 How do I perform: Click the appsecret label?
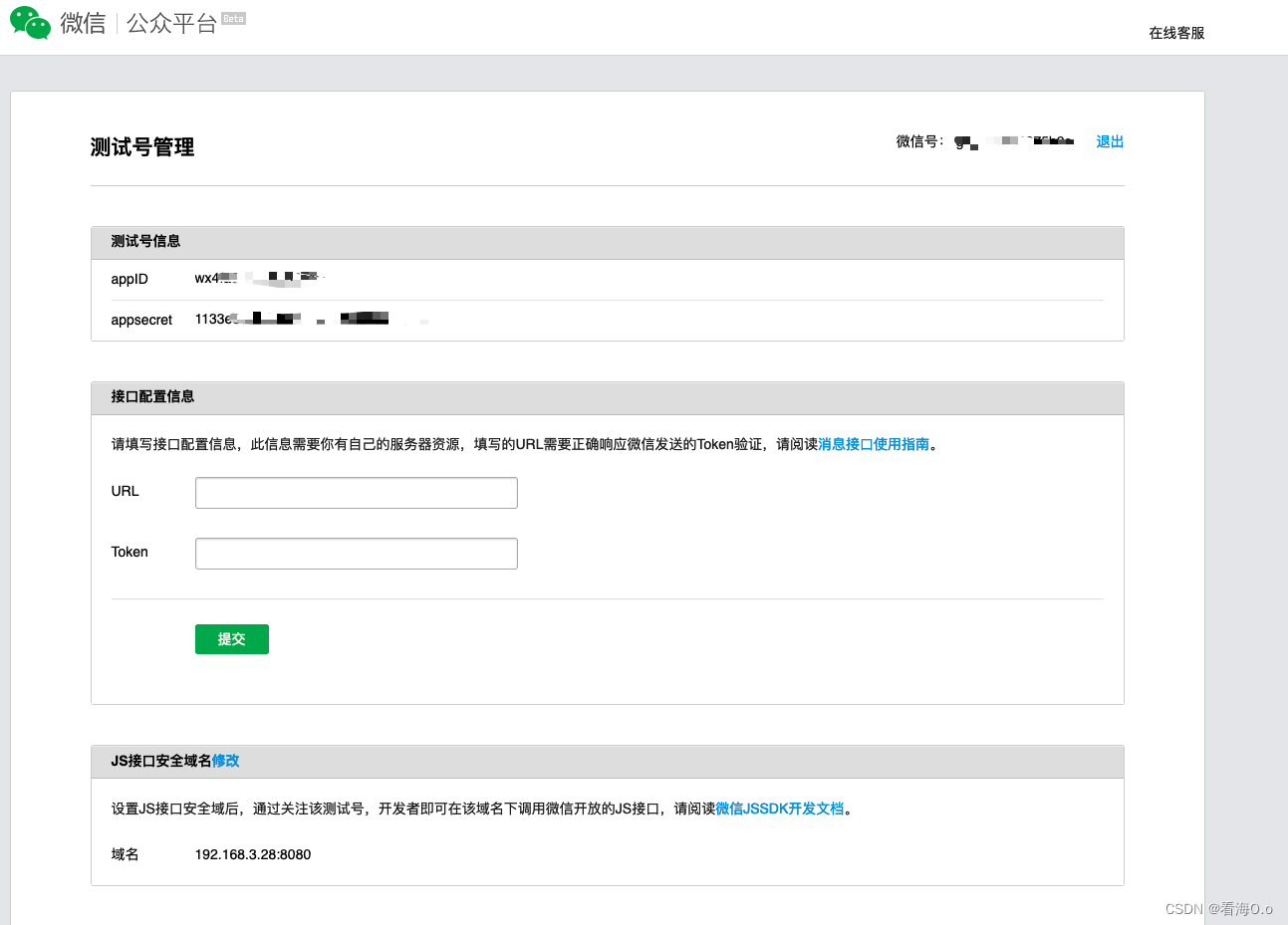tap(141, 320)
